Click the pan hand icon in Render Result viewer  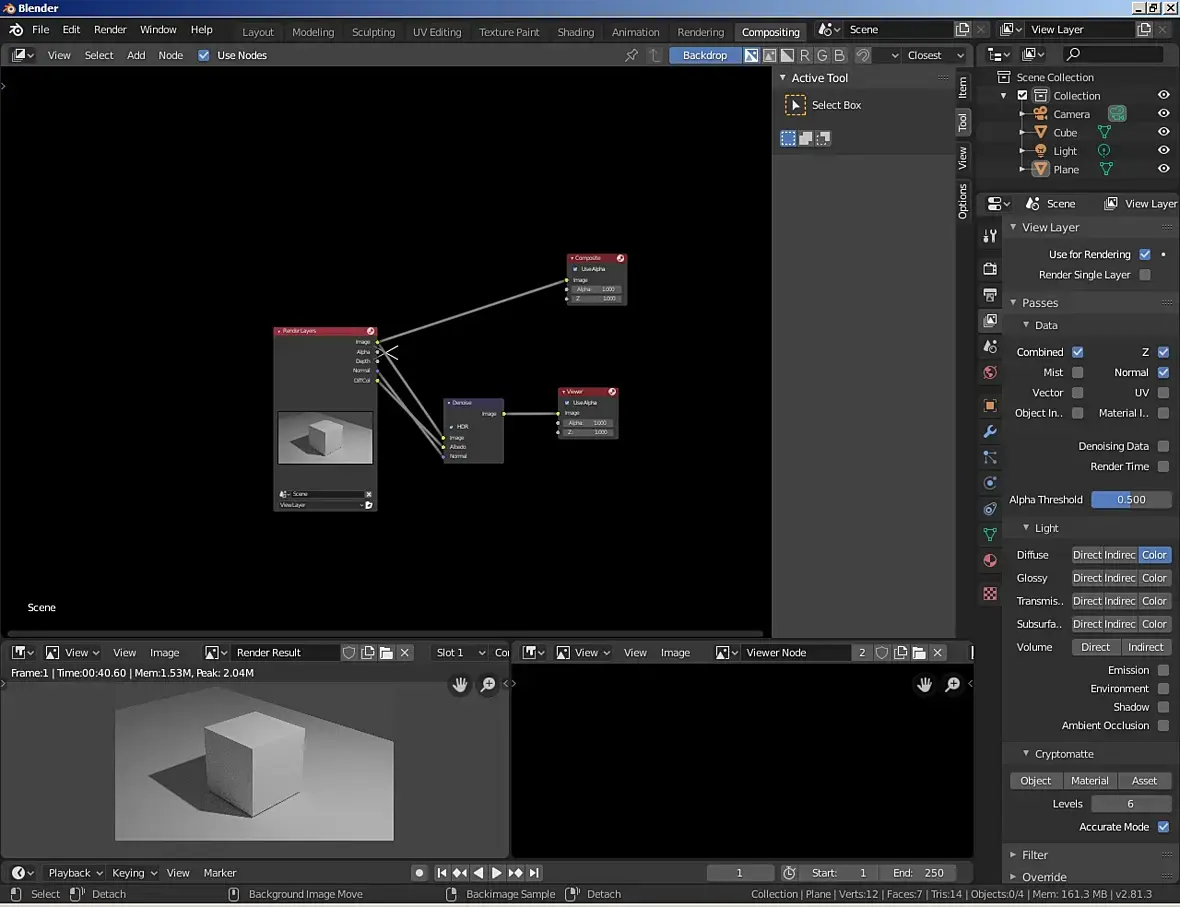pos(460,685)
